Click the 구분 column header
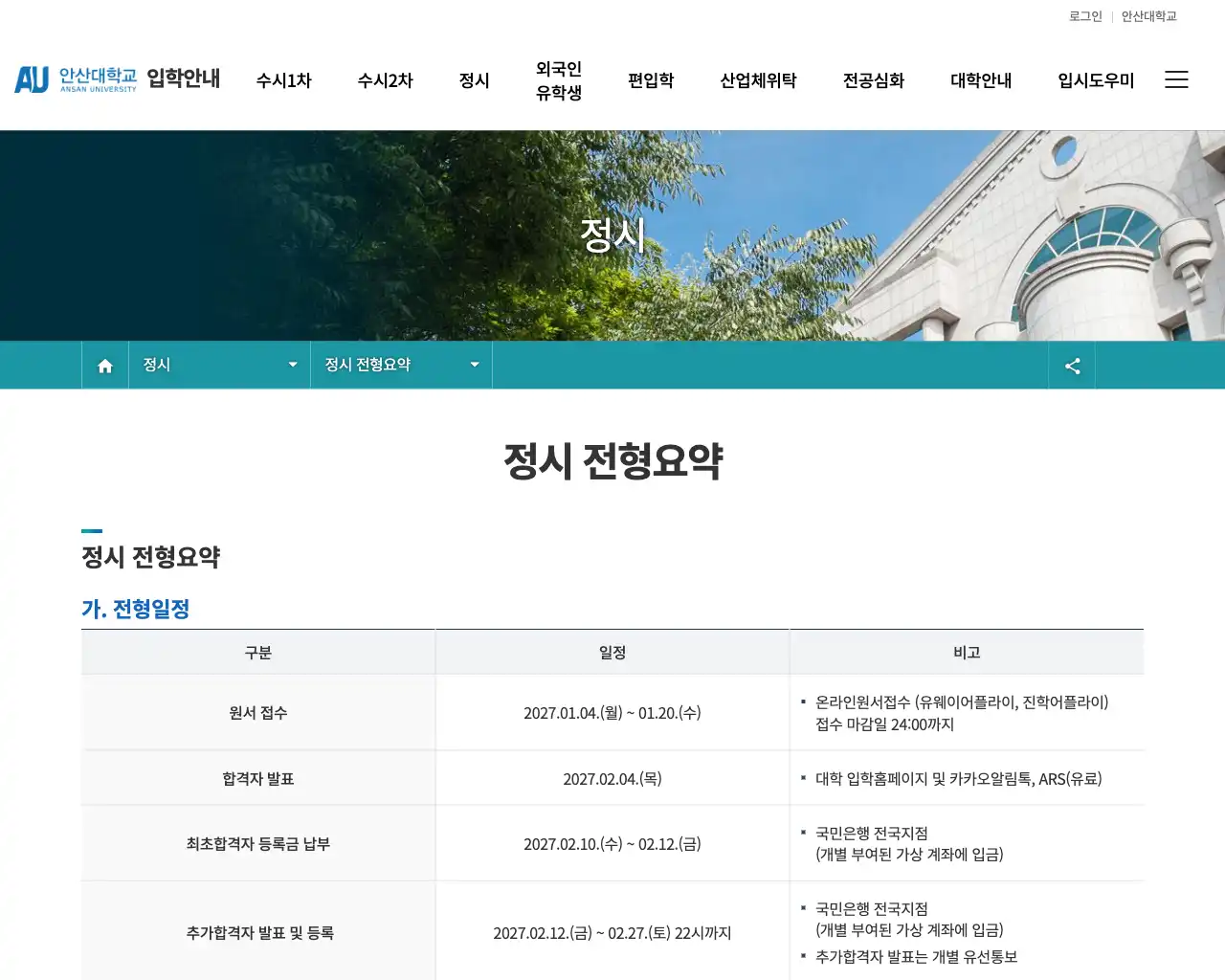 pos(258,653)
